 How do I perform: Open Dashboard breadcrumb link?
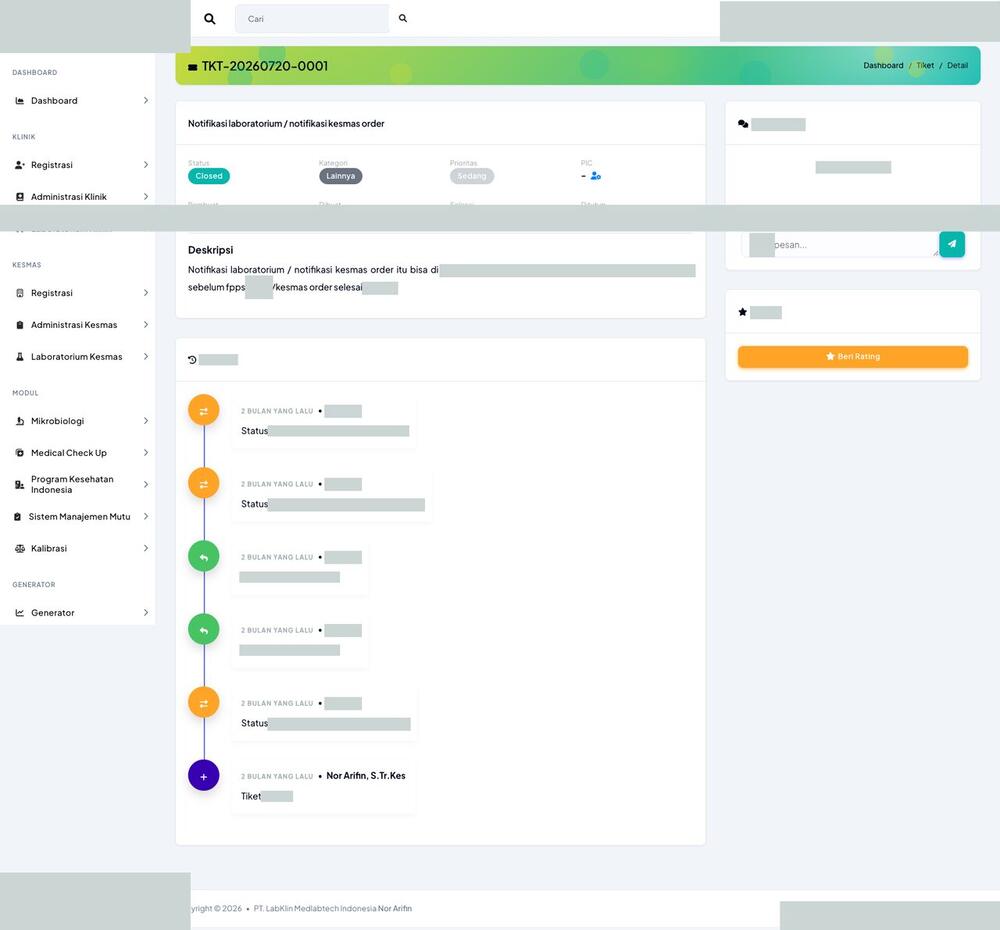pos(883,65)
